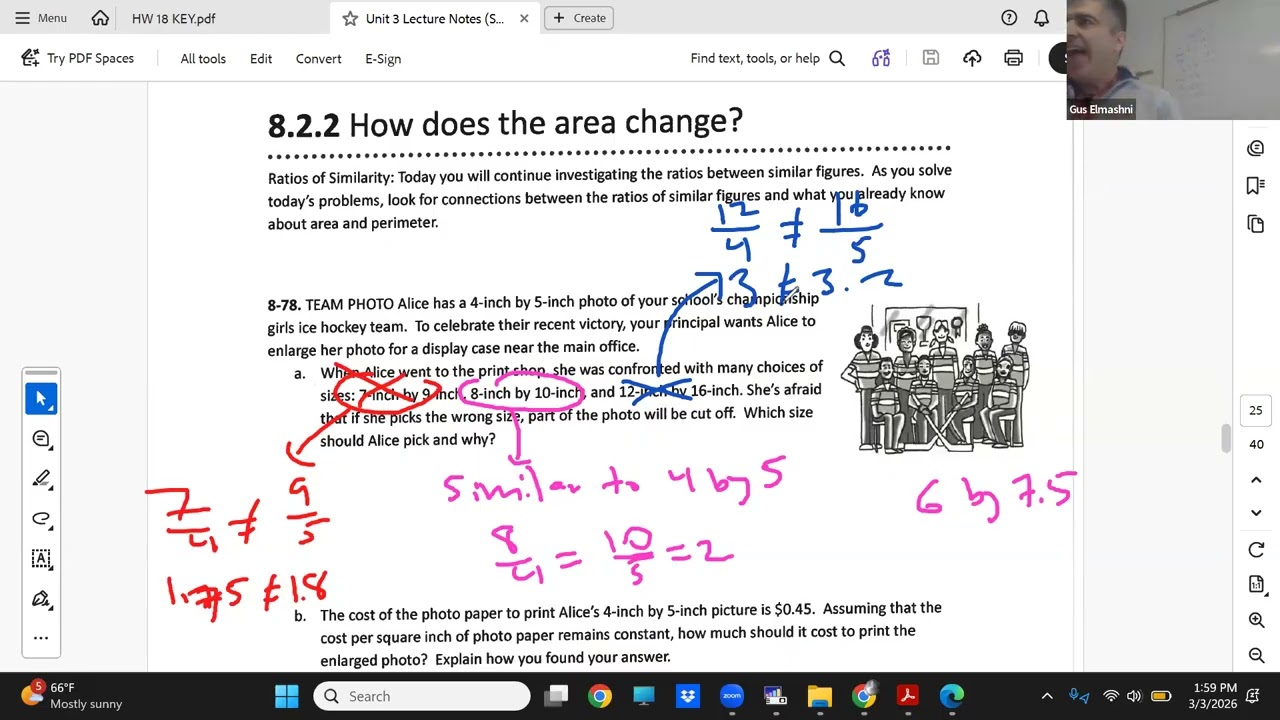Close the Unit 3 Lecture Notes tab

tap(524, 18)
